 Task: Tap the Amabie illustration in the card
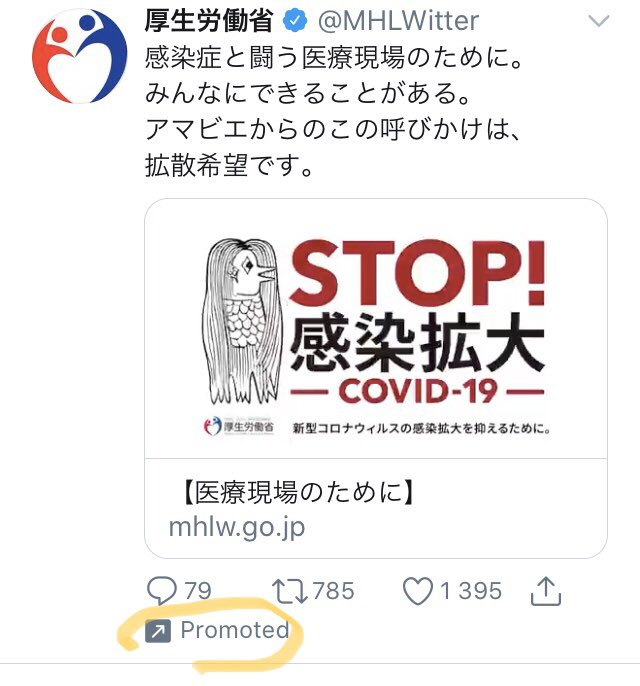[x=240, y=322]
